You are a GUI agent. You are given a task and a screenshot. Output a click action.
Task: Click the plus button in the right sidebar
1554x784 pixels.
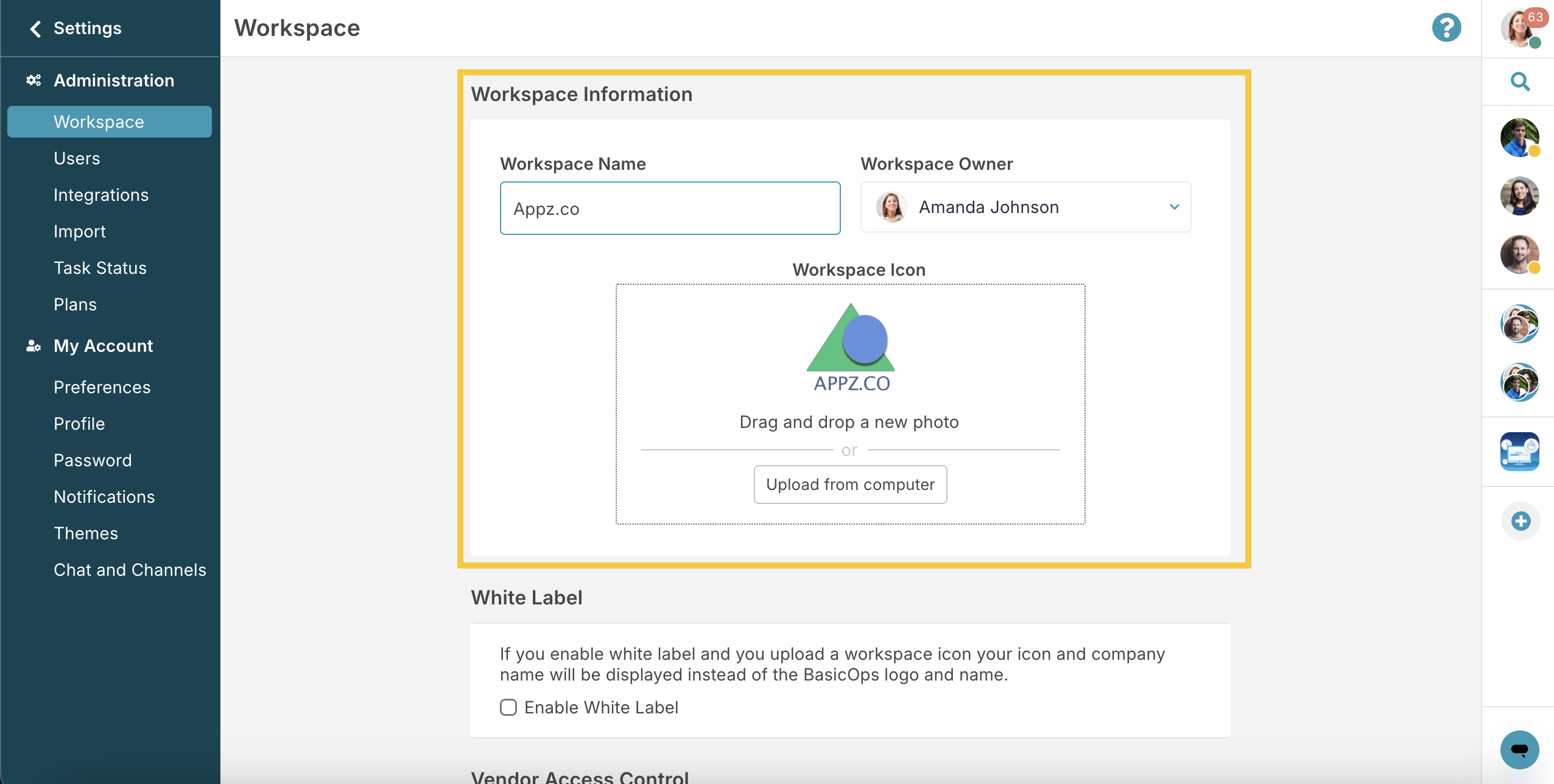coord(1521,520)
